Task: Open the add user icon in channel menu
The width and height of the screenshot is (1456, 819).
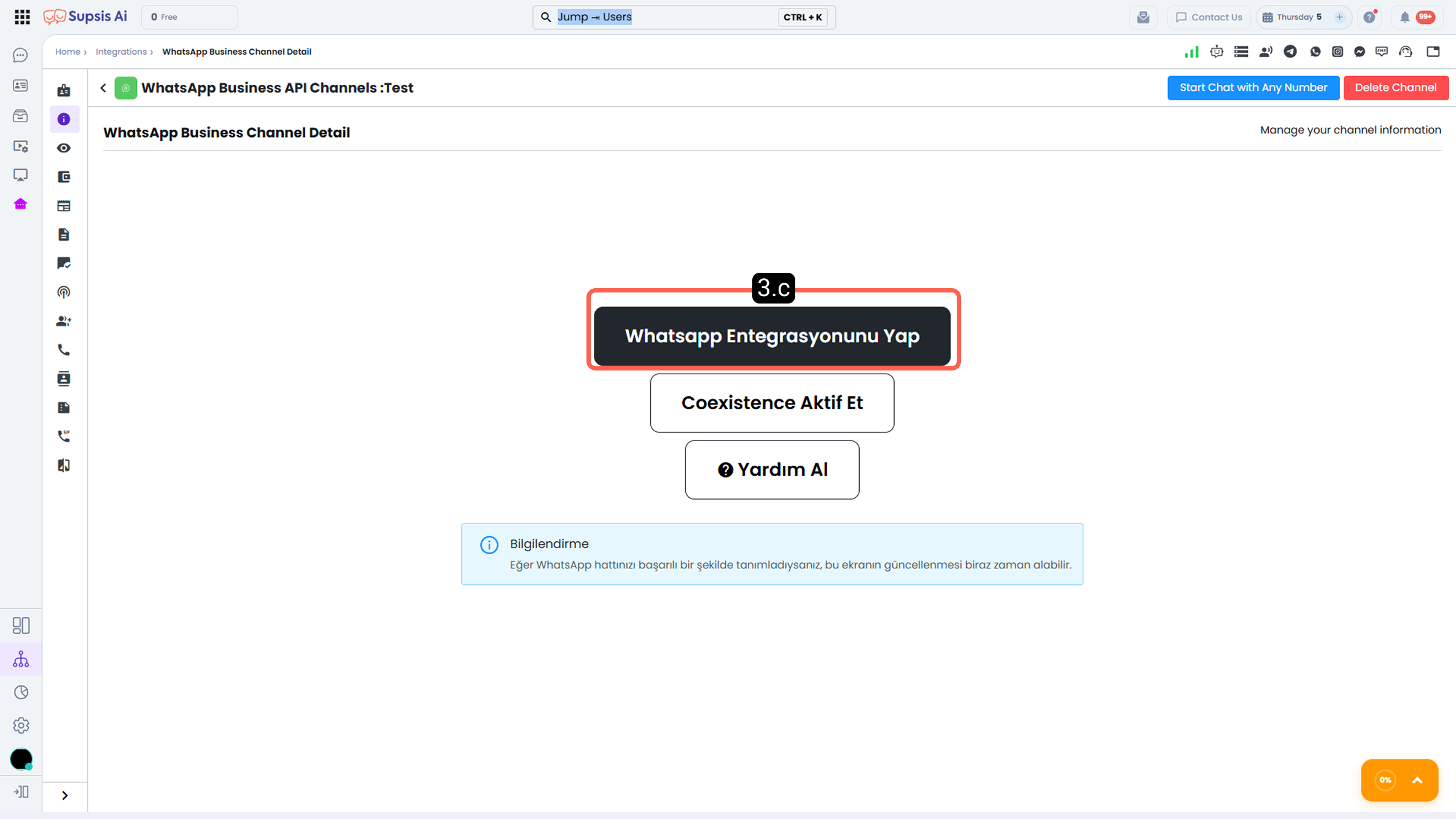Action: [64, 321]
